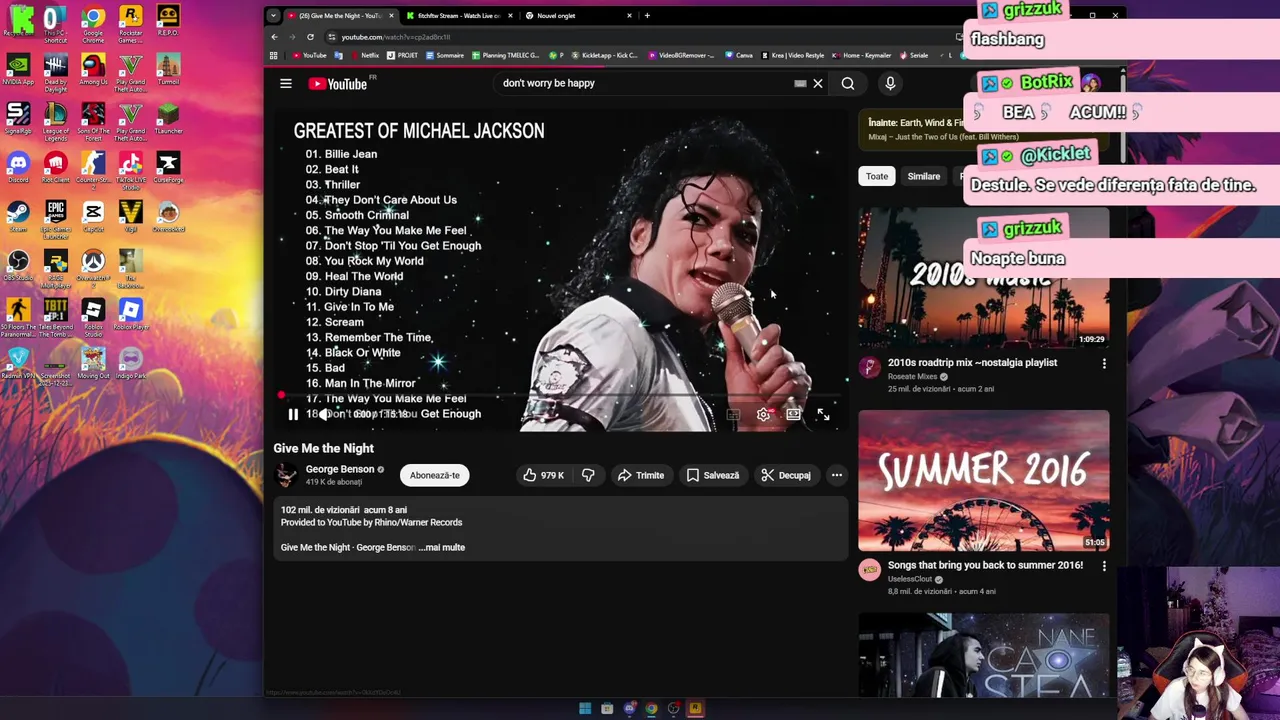Open the Windows Start button on taskbar
The image size is (1280, 720).
point(585,709)
